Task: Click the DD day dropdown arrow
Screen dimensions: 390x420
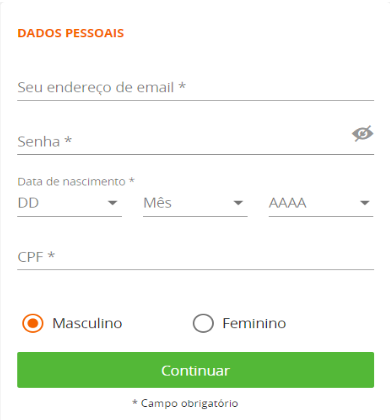Action: click(112, 203)
